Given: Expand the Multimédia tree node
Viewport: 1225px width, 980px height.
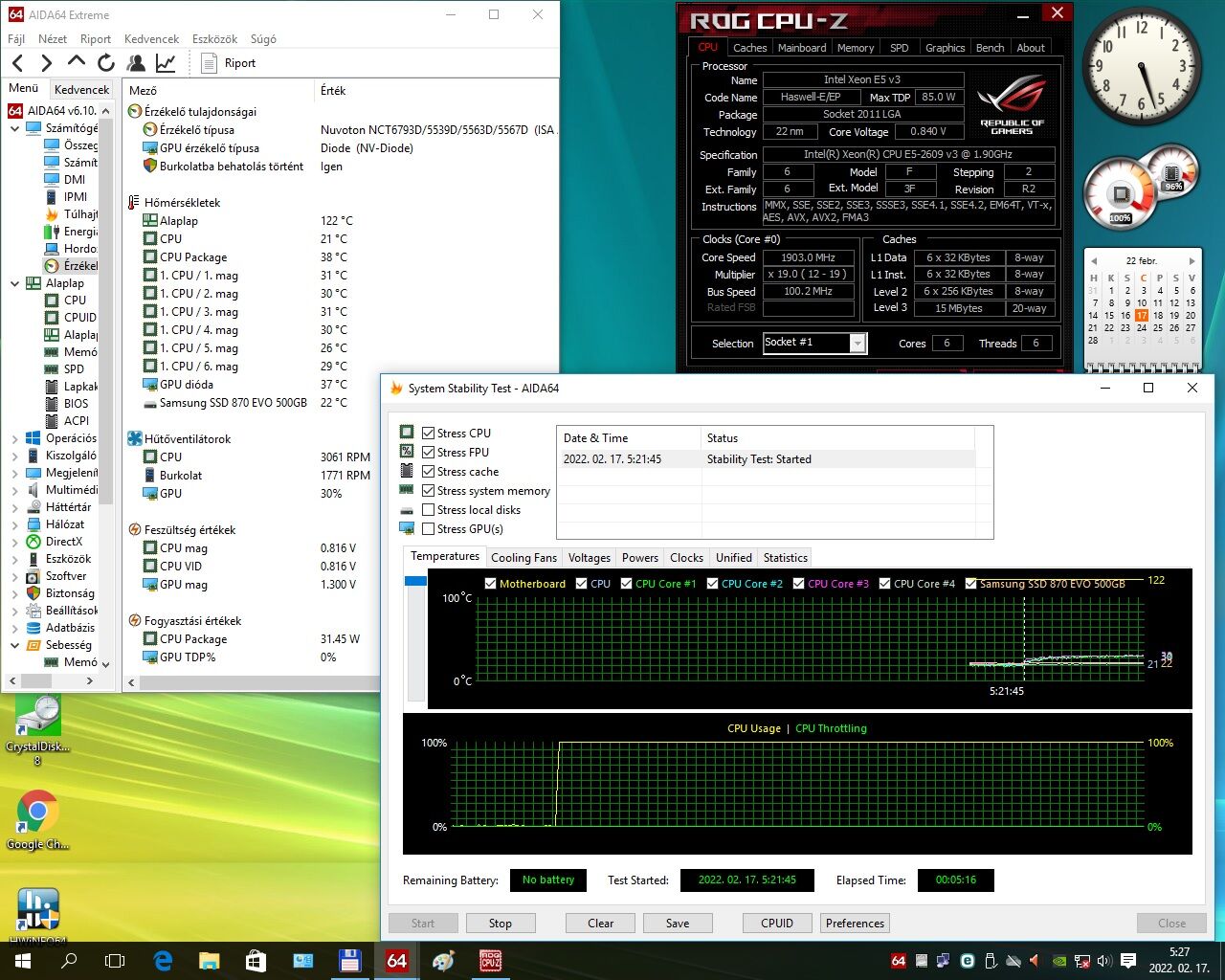Looking at the screenshot, I should pos(14,490).
